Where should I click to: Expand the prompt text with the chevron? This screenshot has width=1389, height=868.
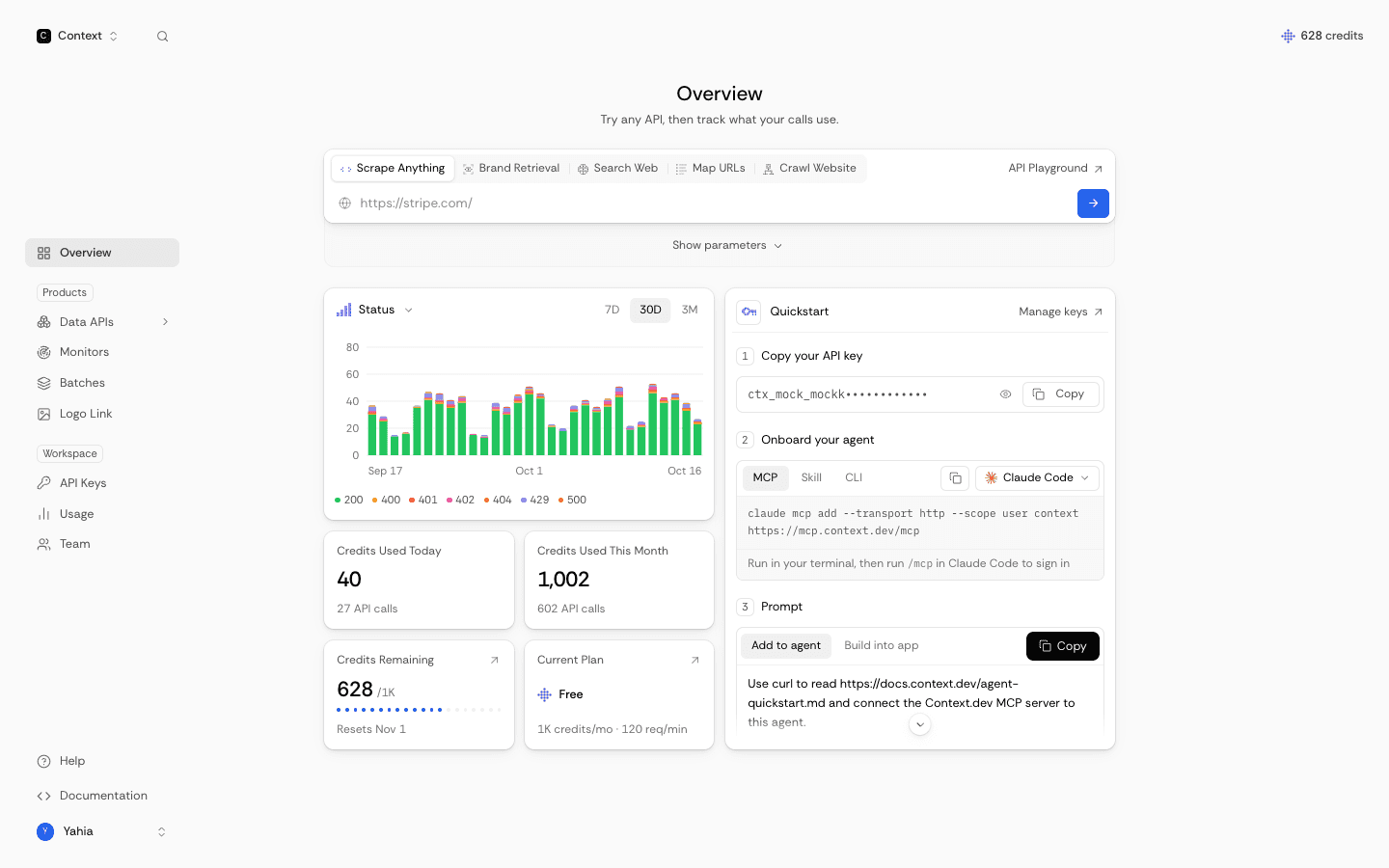coord(920,724)
